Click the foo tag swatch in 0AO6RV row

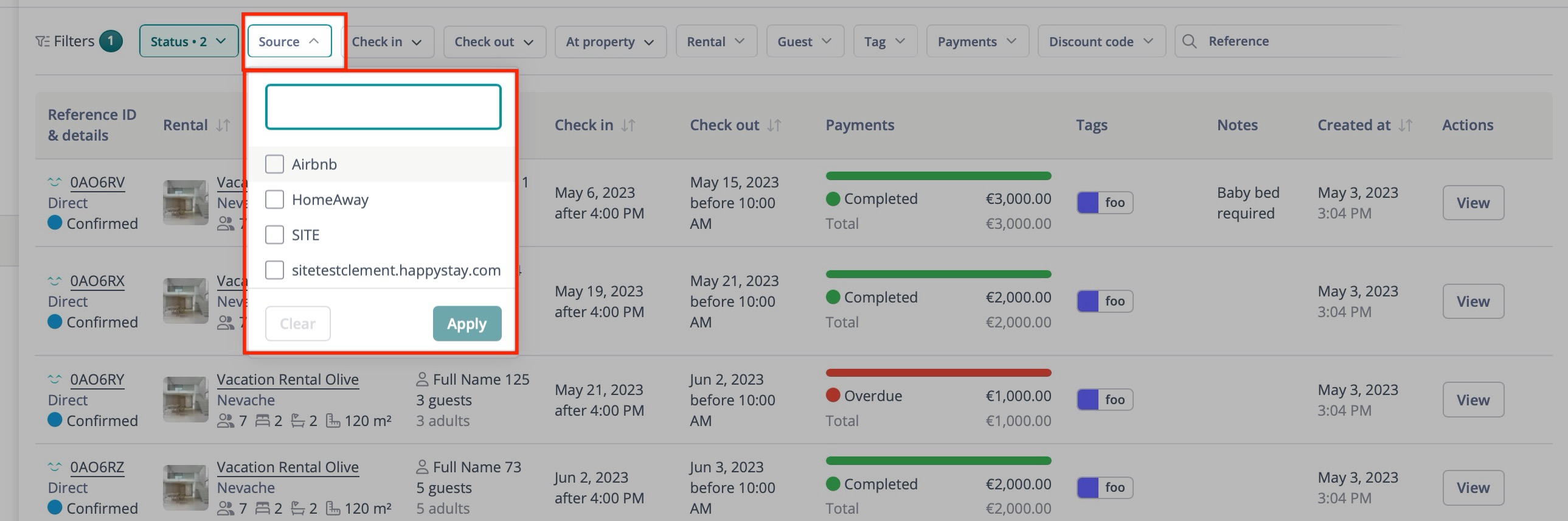[x=1088, y=202]
